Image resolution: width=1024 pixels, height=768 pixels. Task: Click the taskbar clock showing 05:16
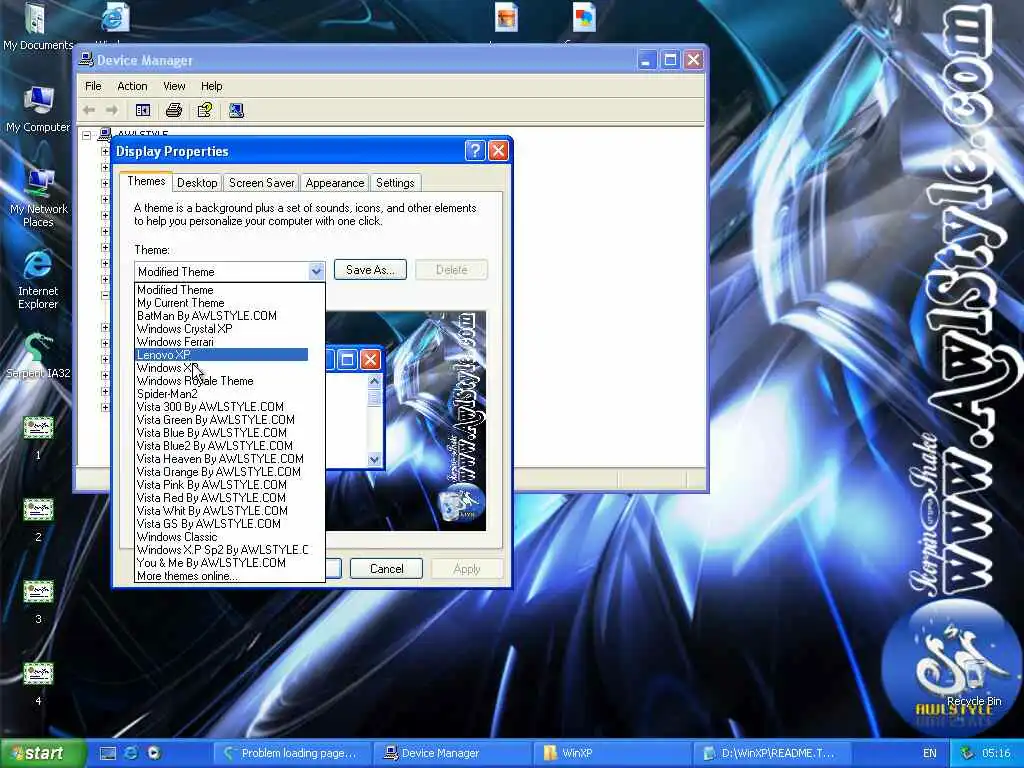coord(996,753)
